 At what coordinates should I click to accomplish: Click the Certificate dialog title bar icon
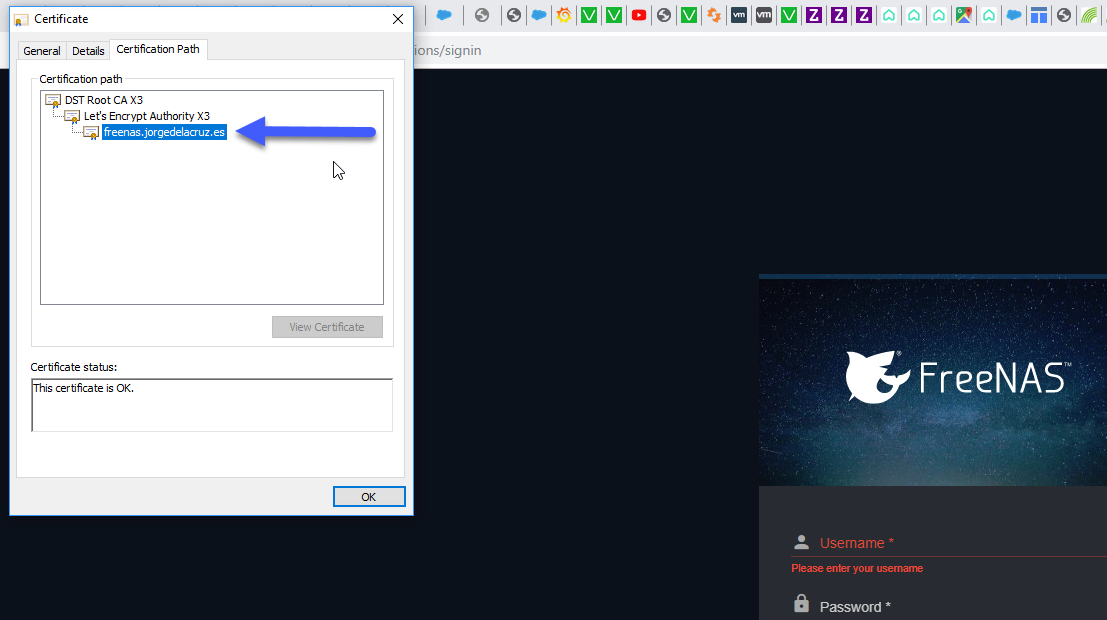[21, 19]
